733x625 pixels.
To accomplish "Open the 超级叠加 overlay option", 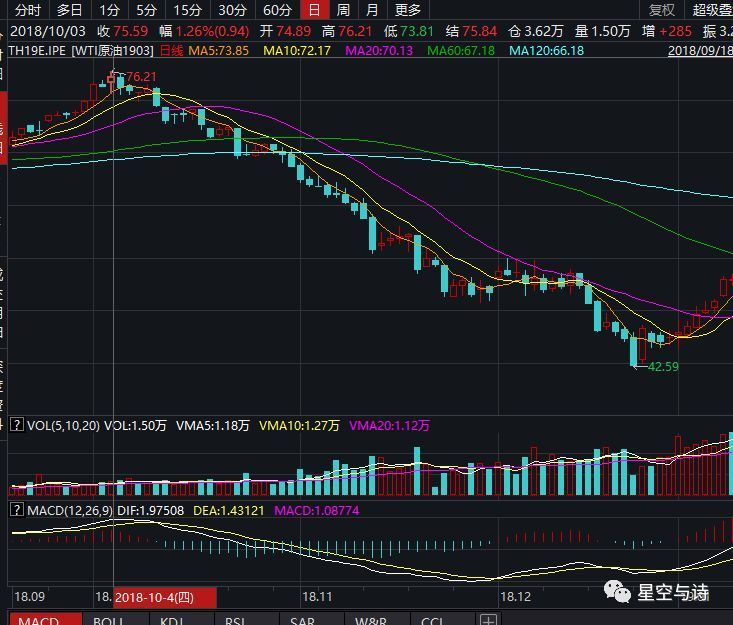I will 711,10.
